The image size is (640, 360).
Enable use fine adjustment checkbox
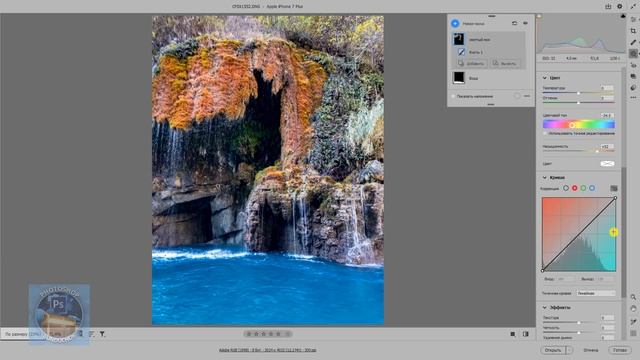click(x=545, y=133)
